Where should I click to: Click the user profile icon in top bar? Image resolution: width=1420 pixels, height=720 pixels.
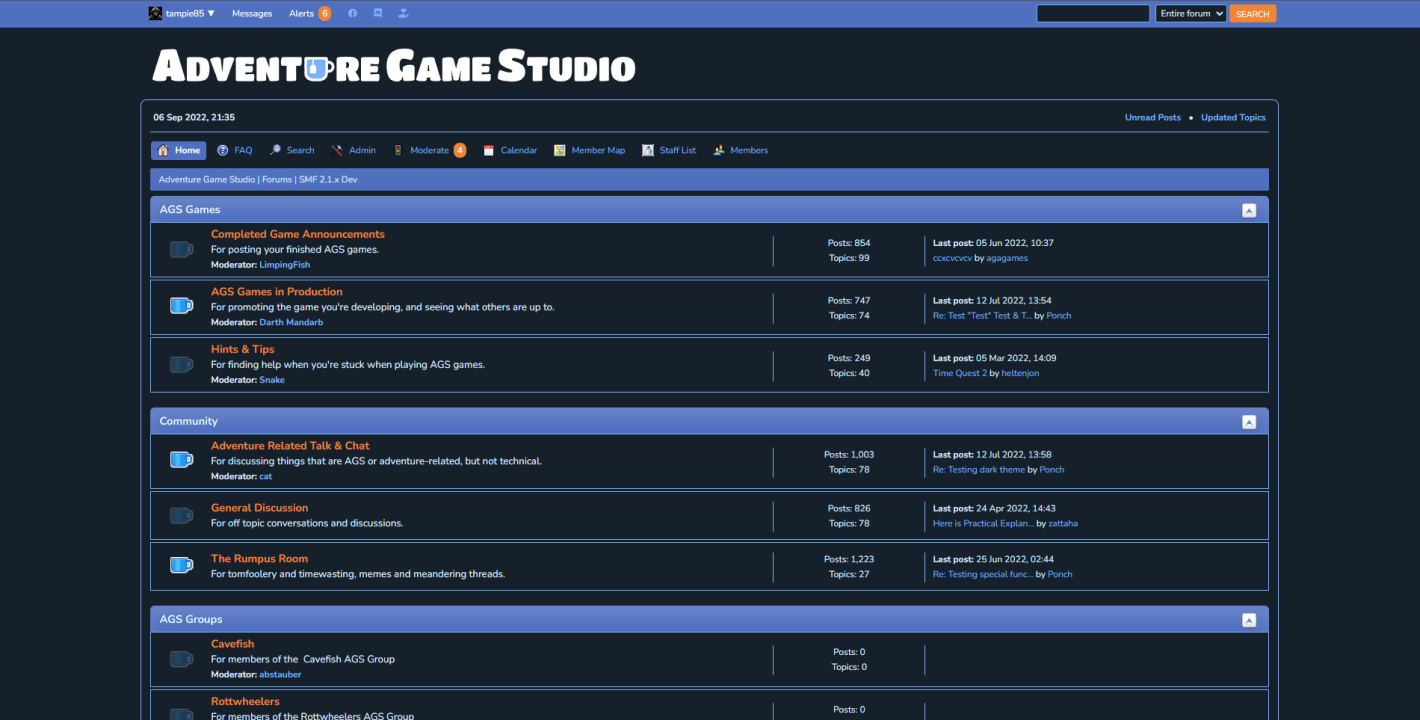point(403,13)
